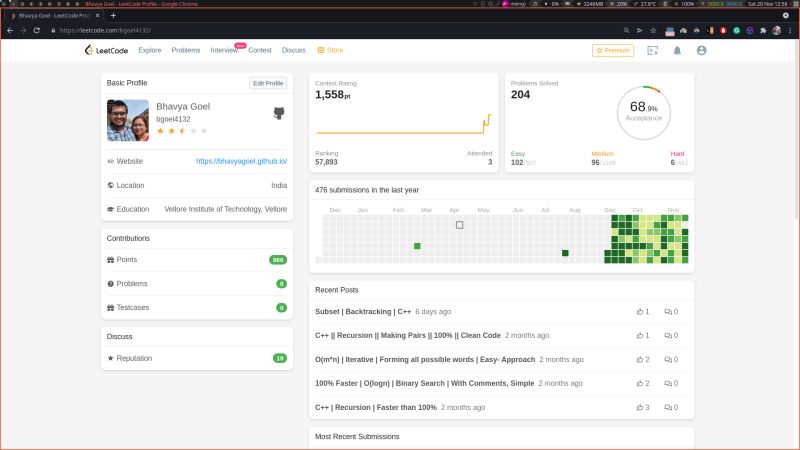Screen dimensions: 800x450
Task: Open the Recursion Making Pairs Clean Code post
Action: point(408,335)
